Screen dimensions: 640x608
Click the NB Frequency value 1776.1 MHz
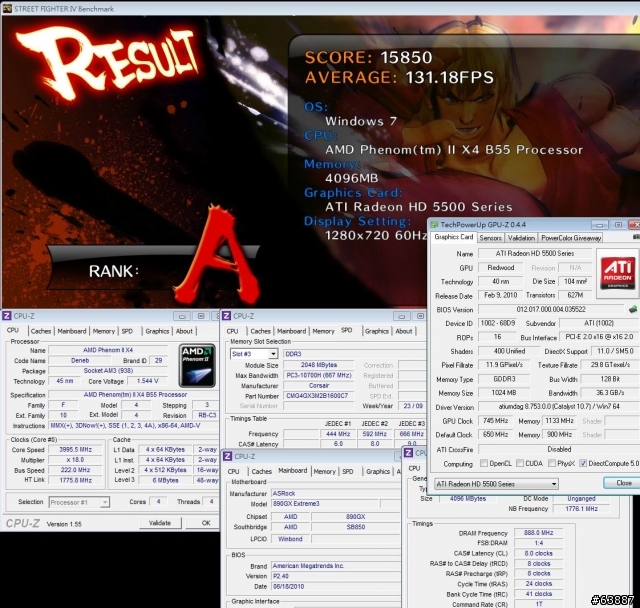pyautogui.click(x=581, y=508)
